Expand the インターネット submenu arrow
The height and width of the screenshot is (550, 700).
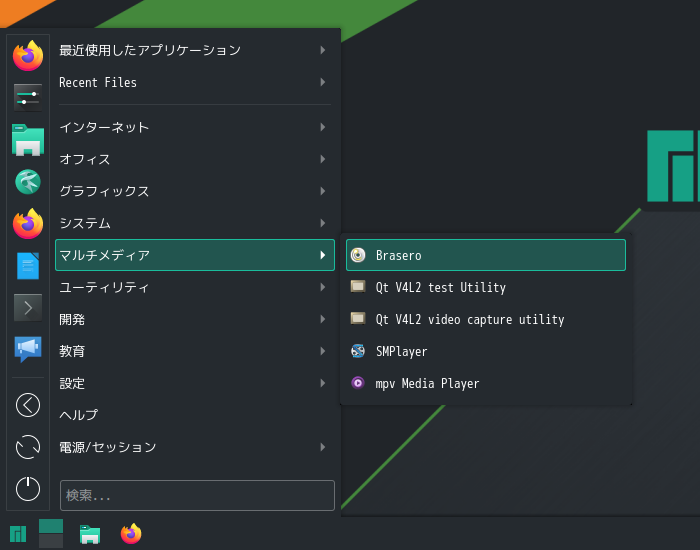pyautogui.click(x=323, y=127)
